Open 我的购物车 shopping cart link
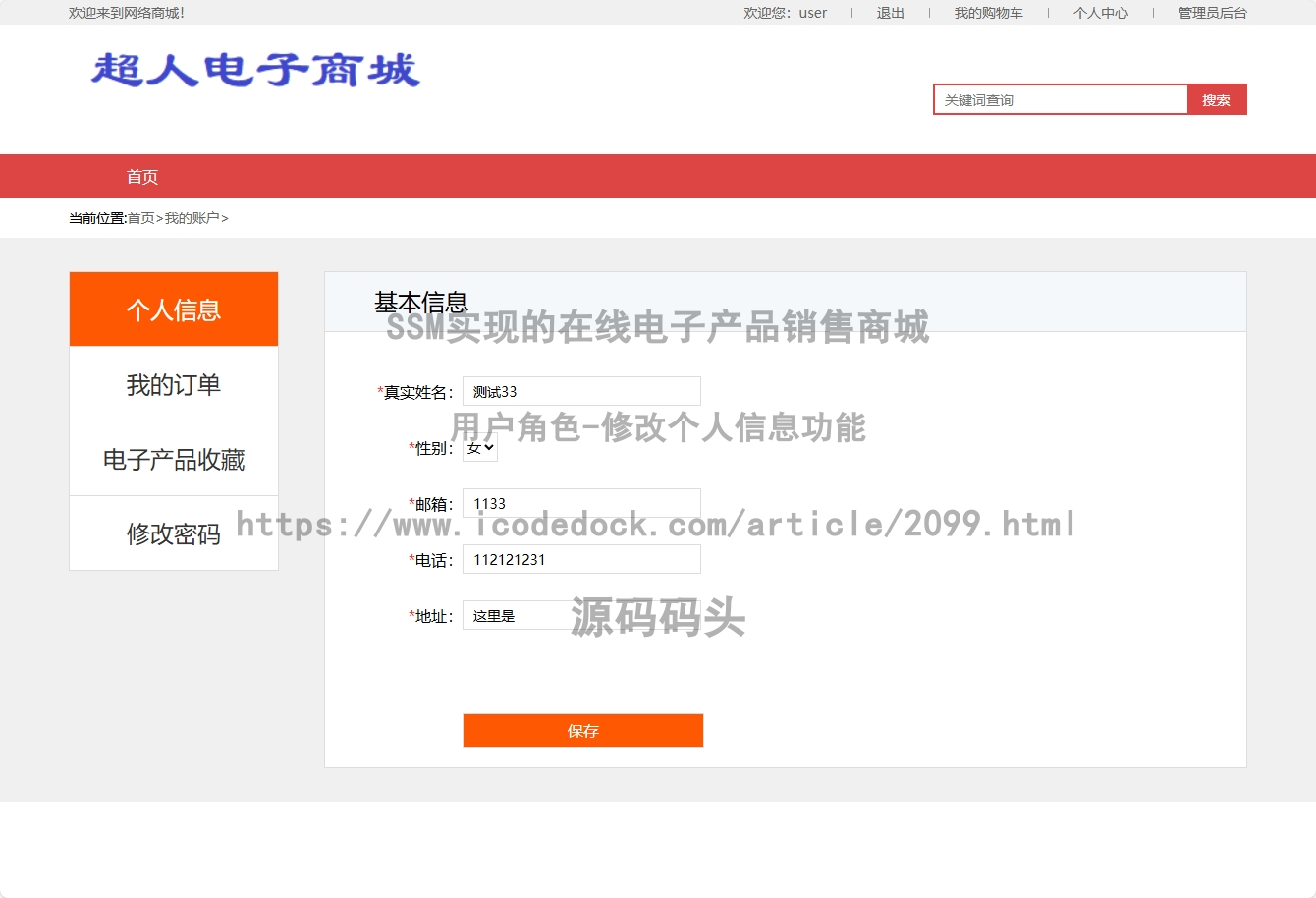The width and height of the screenshot is (1316, 898). (988, 13)
